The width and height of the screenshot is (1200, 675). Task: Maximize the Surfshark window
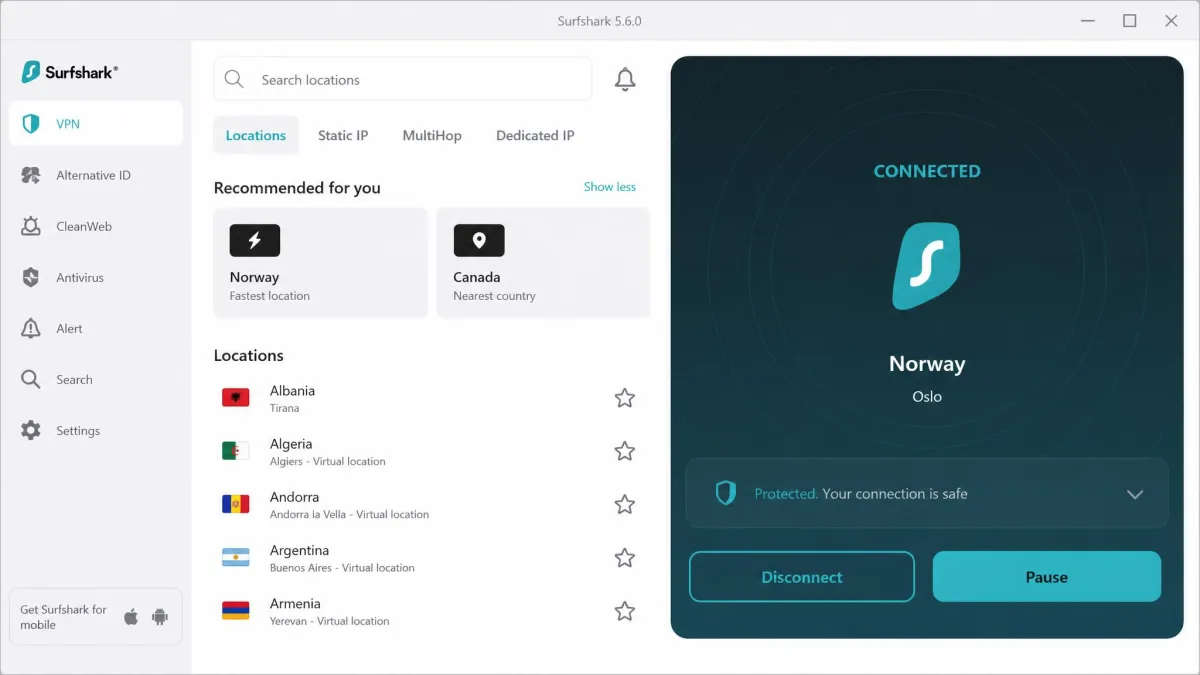pos(1130,20)
